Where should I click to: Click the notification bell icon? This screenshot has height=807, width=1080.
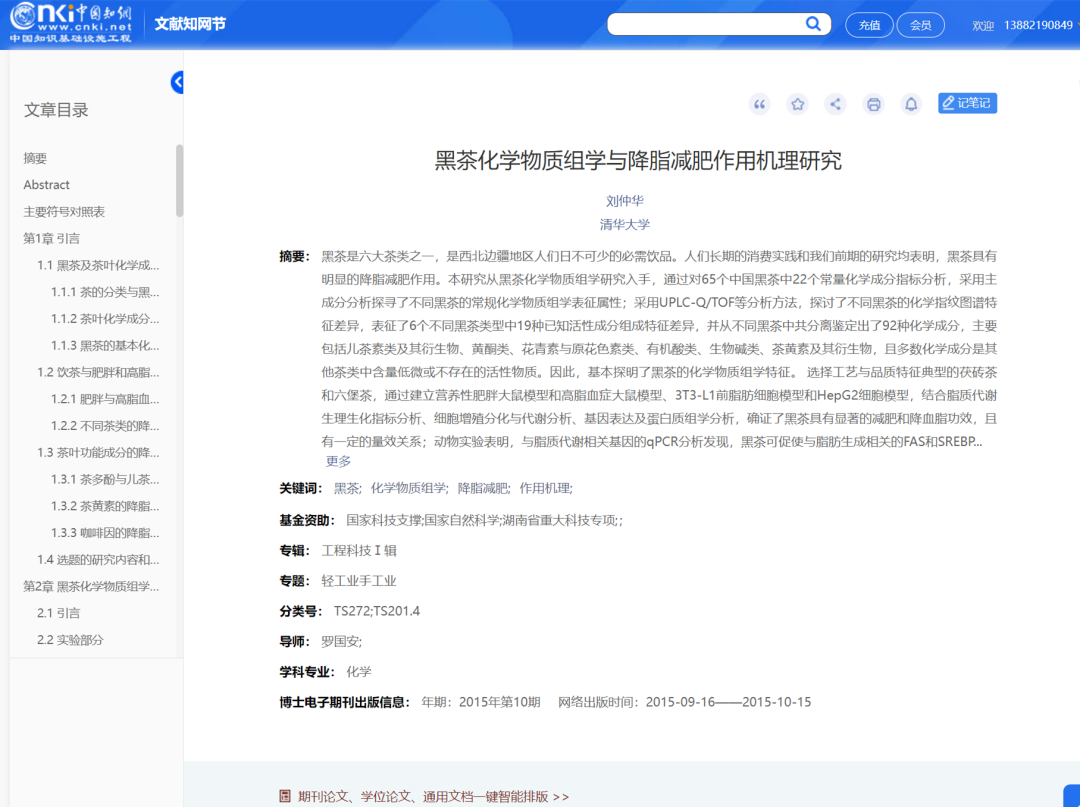[x=911, y=103]
